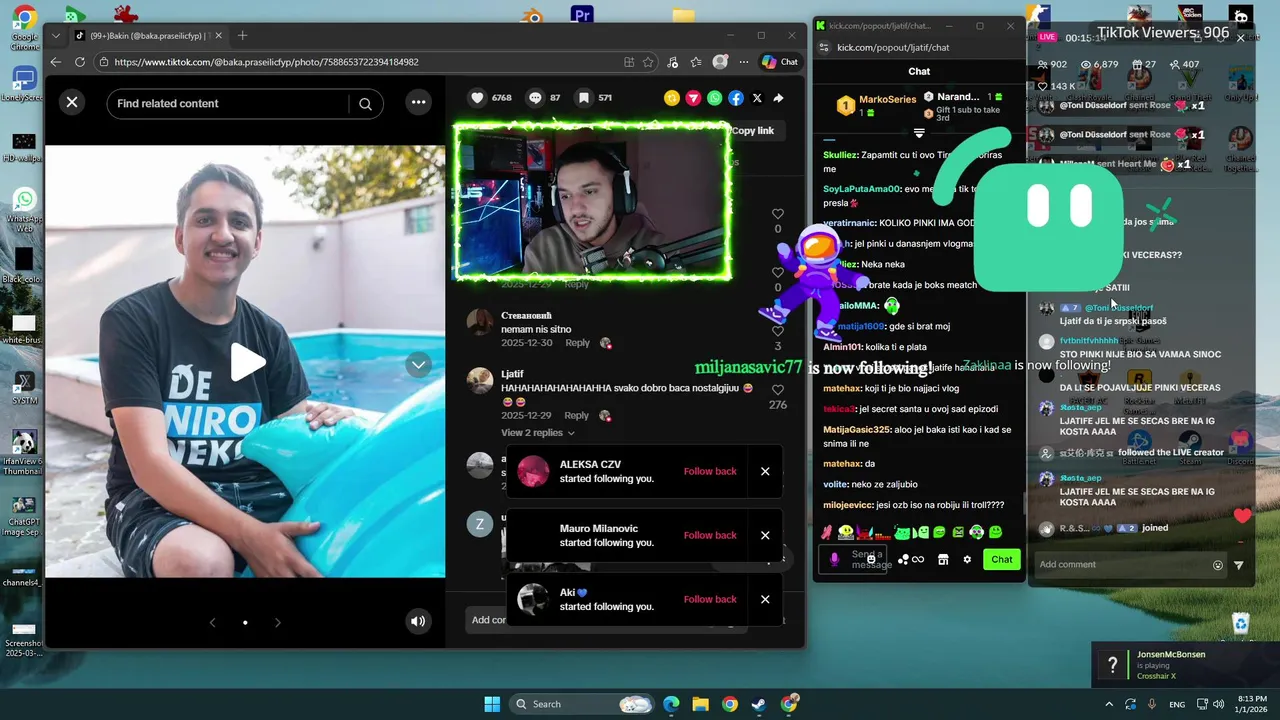Open Windows Start menu
1280x720 pixels.
[x=492, y=704]
